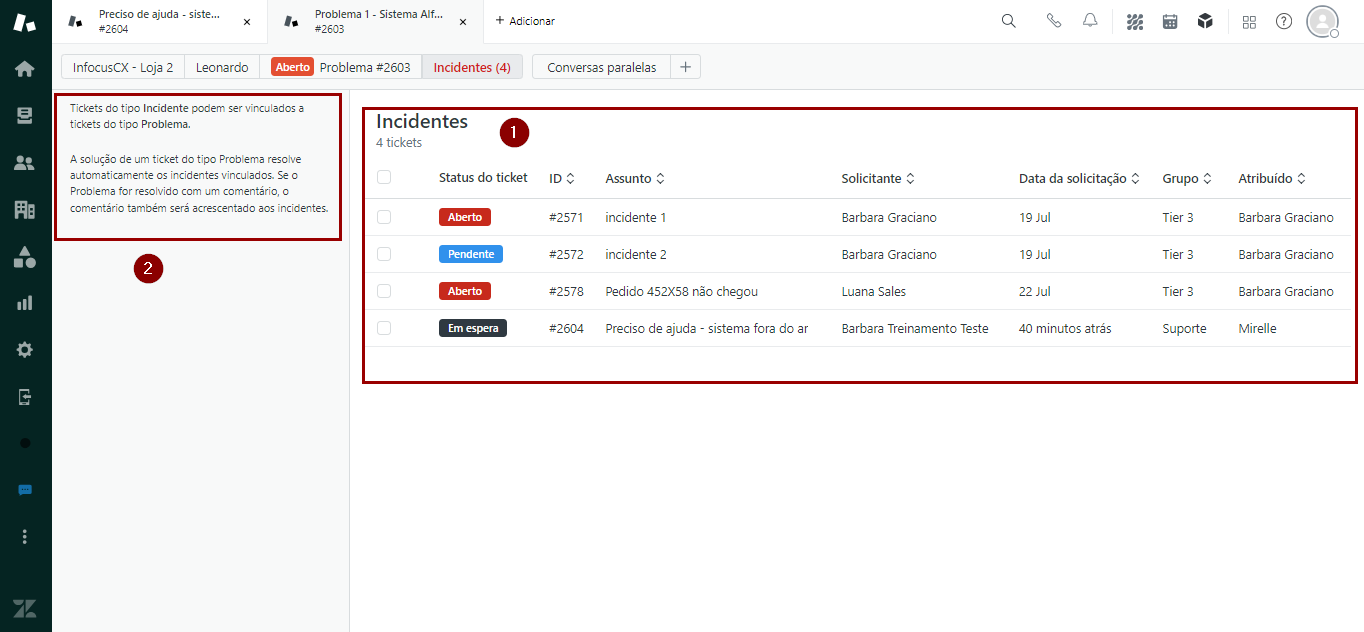Viewport: 1364px width, 632px height.
Task: Open the Home dashboard in sidebar
Action: [24, 69]
